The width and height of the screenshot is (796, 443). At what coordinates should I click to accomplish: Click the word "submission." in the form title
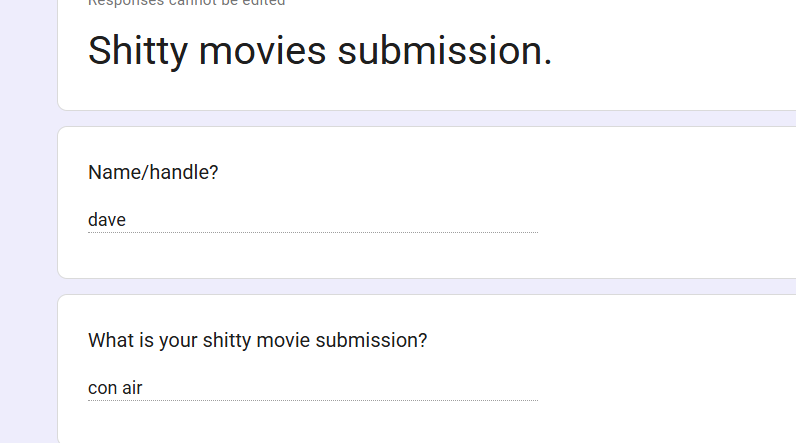coord(444,51)
